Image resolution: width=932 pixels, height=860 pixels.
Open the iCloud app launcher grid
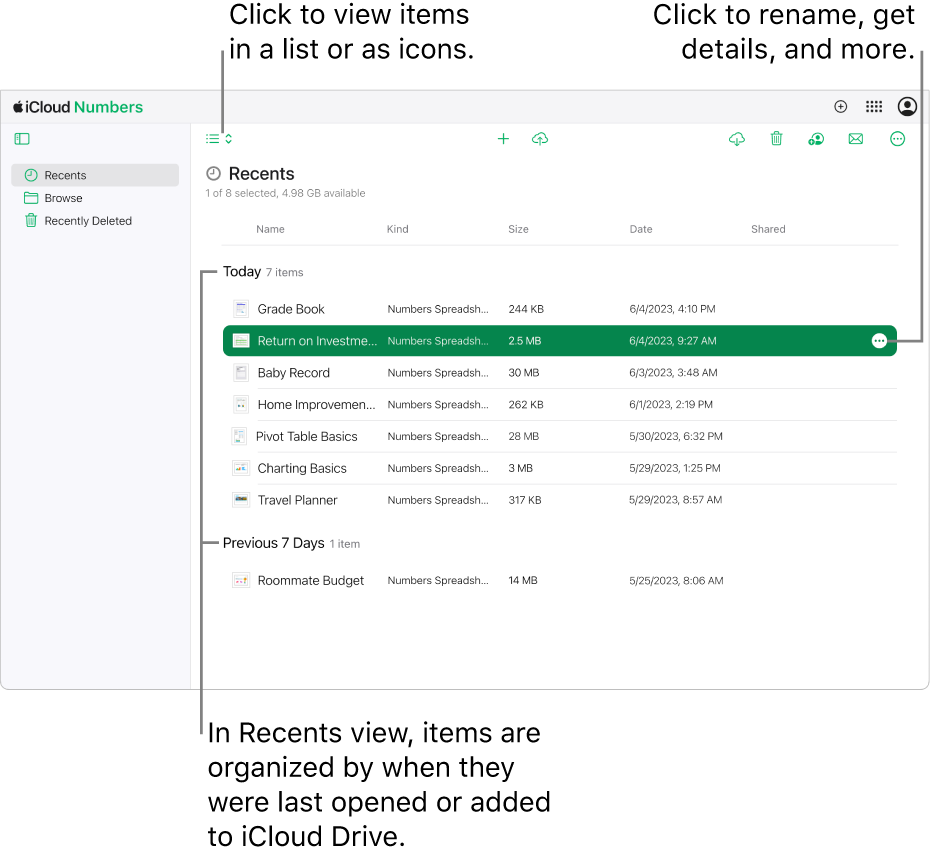pos(874,106)
